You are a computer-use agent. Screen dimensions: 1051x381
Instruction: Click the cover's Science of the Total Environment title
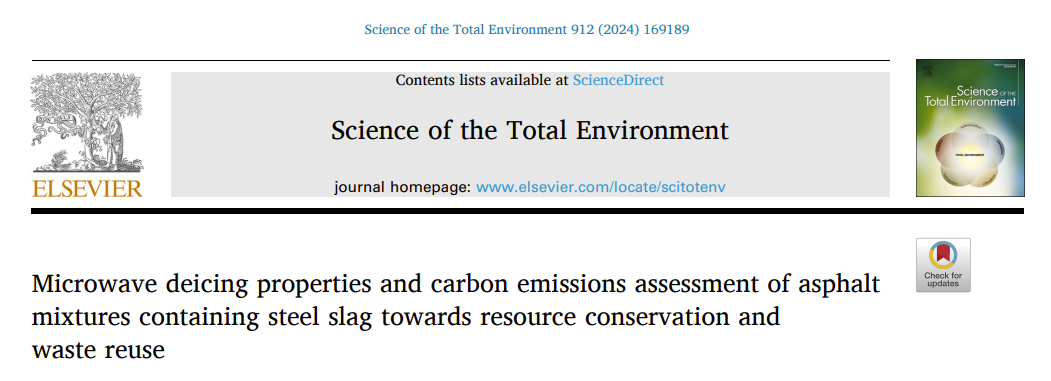pos(971,96)
